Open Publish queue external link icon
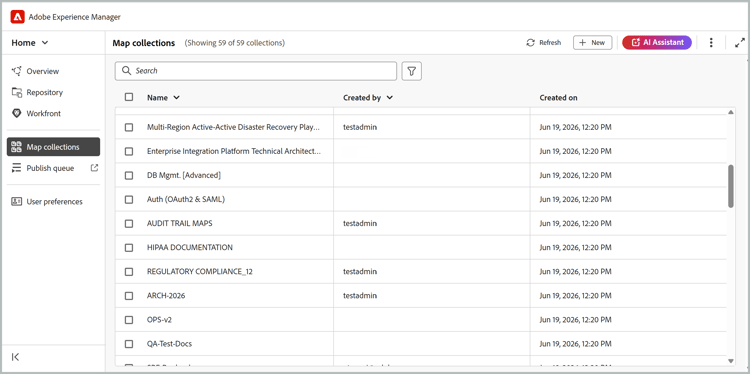The width and height of the screenshot is (750, 374). coord(95,167)
